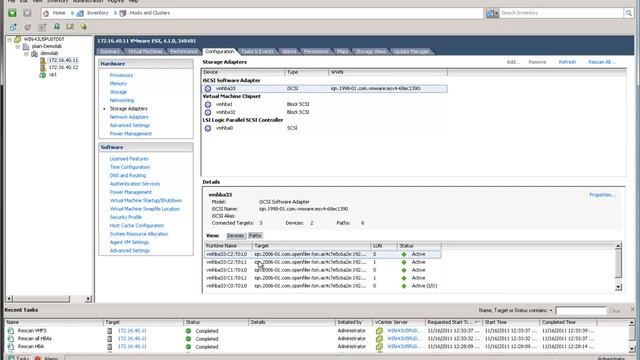Viewport: 640px width, 360px height.
Task: Click the inventory tree scroll right arrow
Action: click(88, 299)
